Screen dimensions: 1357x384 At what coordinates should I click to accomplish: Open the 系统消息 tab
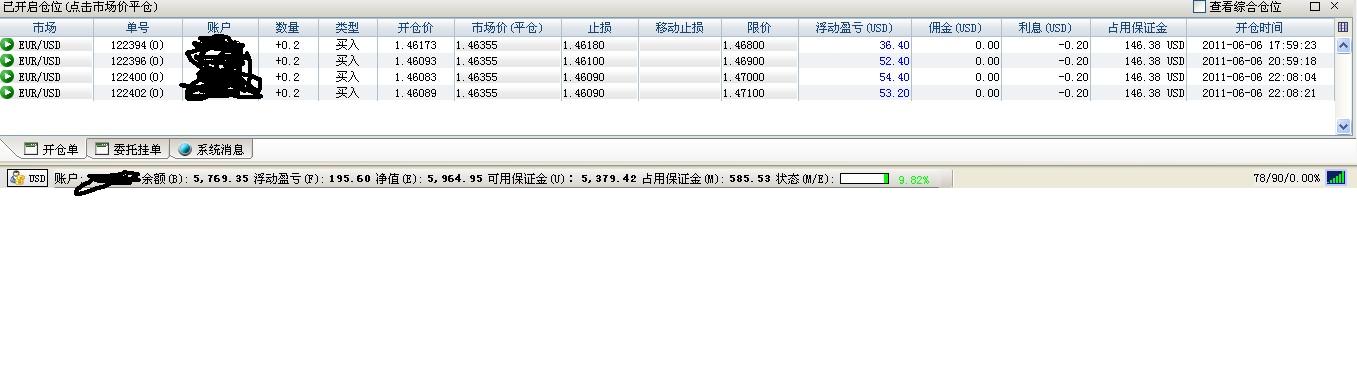coord(211,150)
